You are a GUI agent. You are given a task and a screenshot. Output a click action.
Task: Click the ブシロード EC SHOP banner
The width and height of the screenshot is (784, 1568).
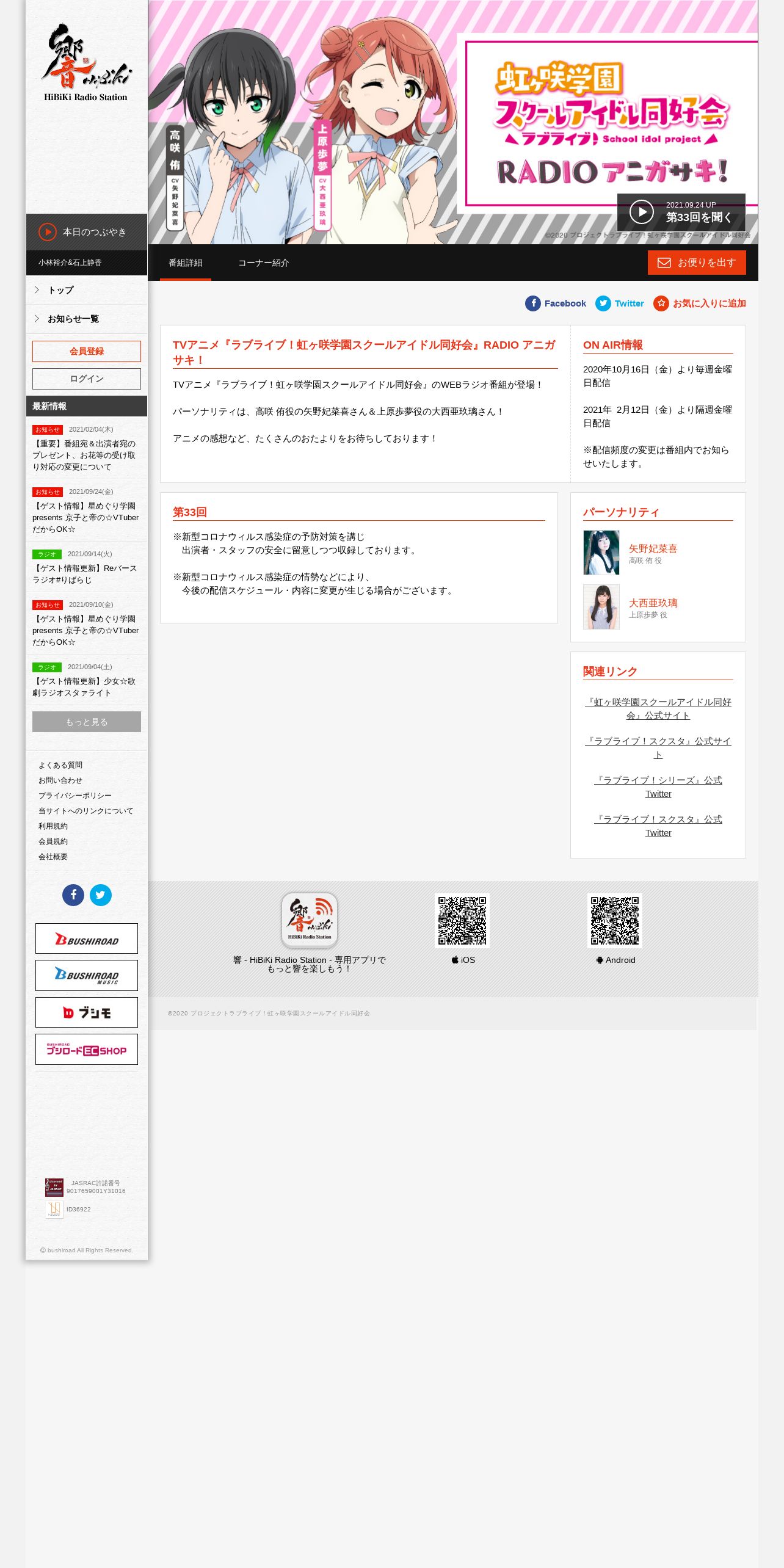tap(87, 1049)
